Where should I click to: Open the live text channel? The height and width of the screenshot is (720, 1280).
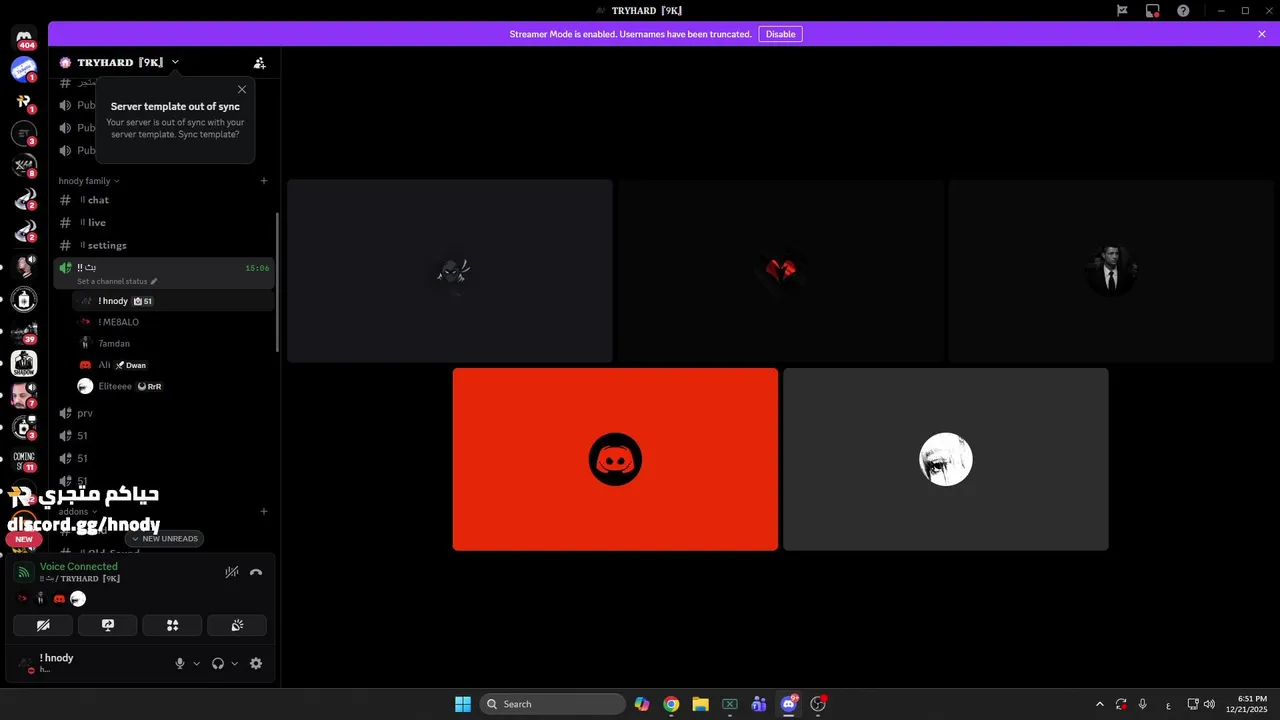click(x=164, y=223)
